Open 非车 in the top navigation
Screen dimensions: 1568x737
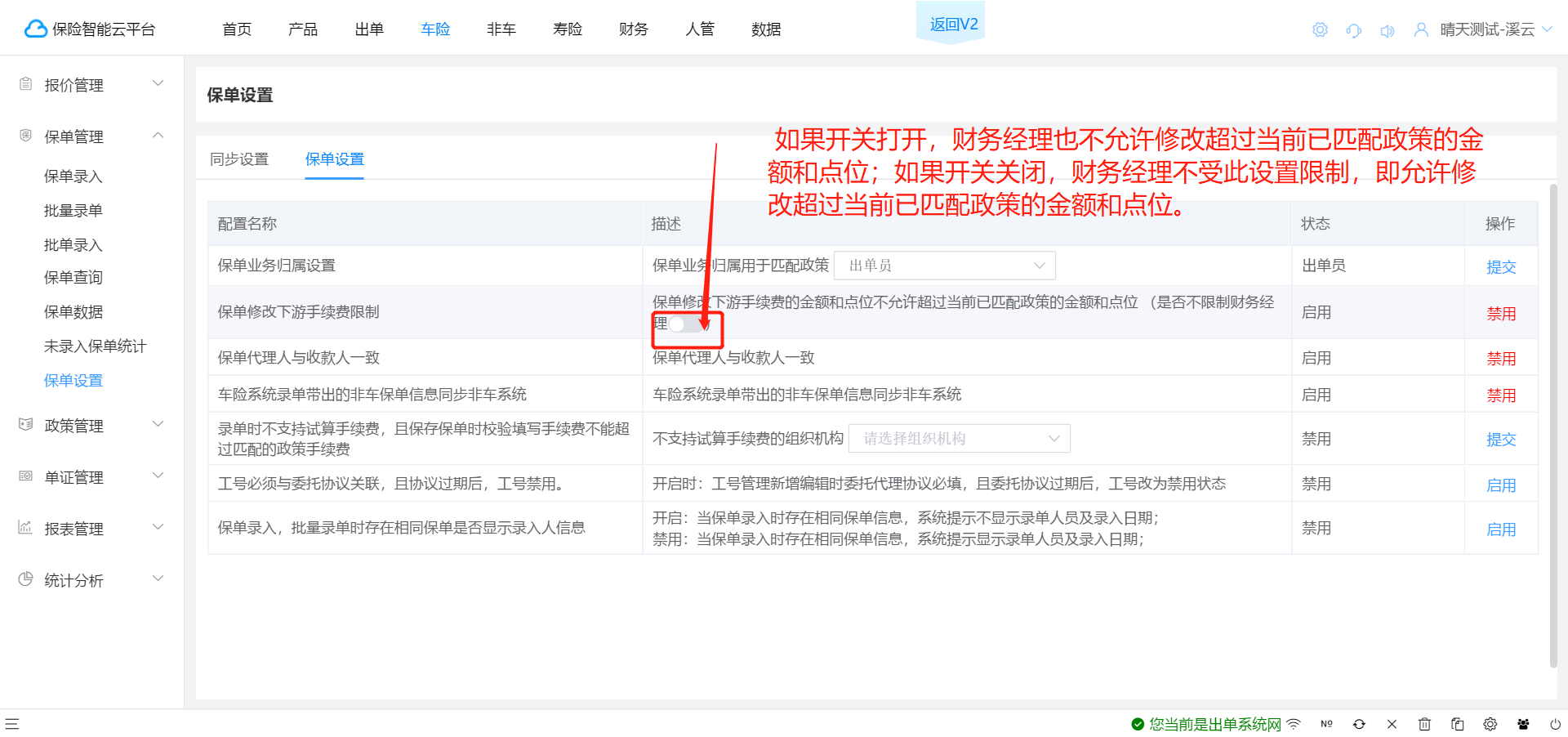point(501,29)
